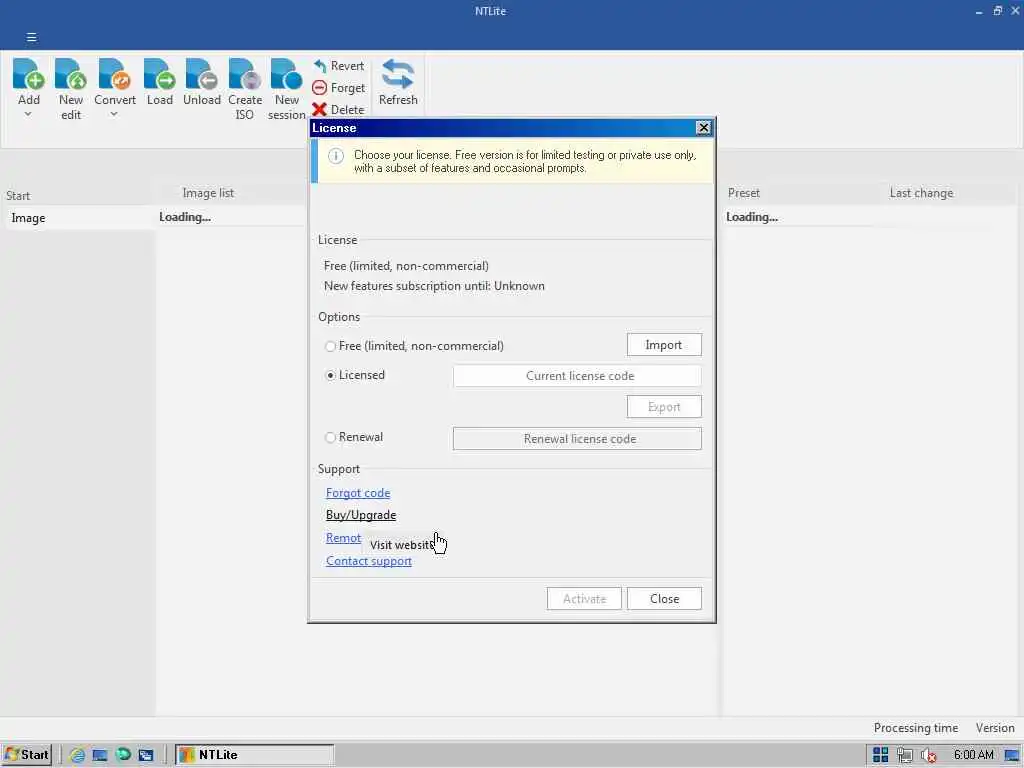1024x768 pixels.
Task: Focus the Renewal license code field
Action: (577, 438)
